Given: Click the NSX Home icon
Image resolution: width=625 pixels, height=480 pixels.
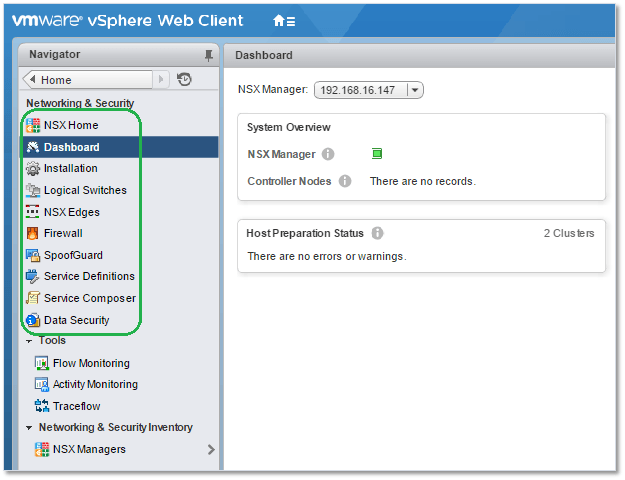Looking at the screenshot, I should [x=33, y=125].
